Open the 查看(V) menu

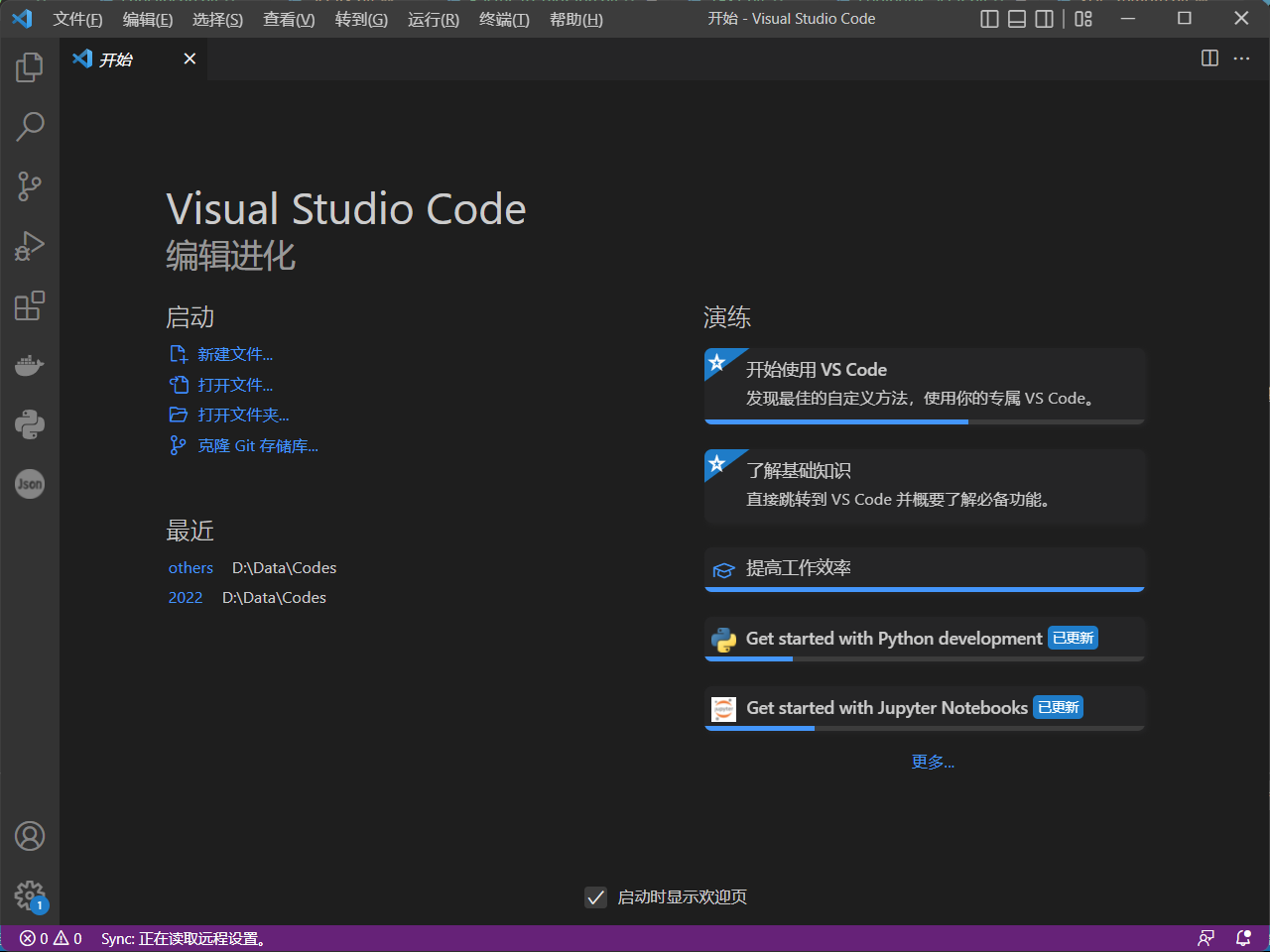[x=289, y=19]
